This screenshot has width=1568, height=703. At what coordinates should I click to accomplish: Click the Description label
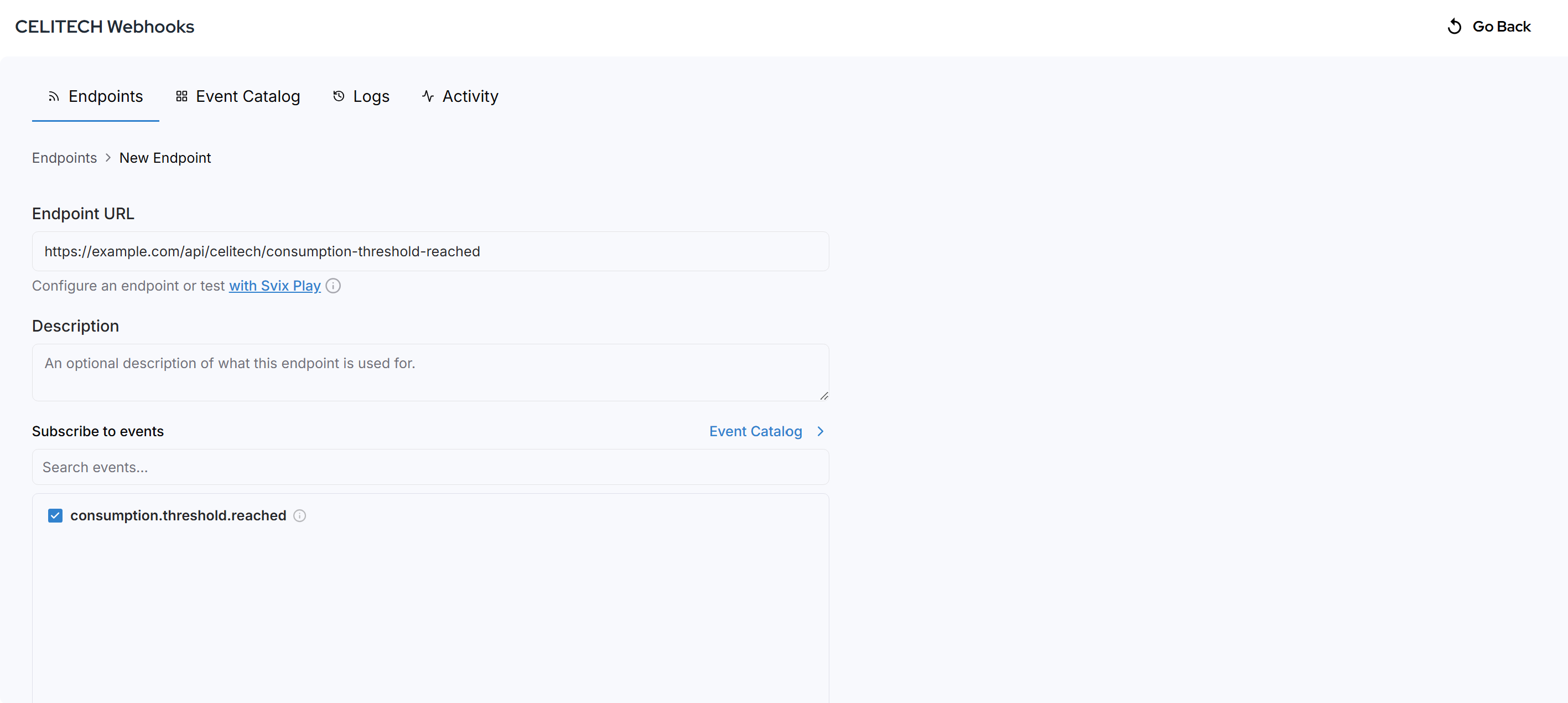point(75,326)
